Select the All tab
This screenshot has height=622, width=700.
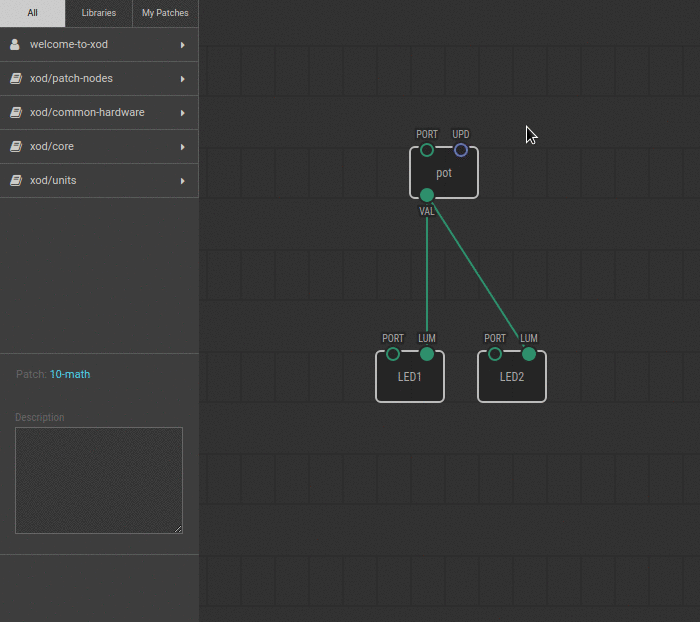pos(32,13)
